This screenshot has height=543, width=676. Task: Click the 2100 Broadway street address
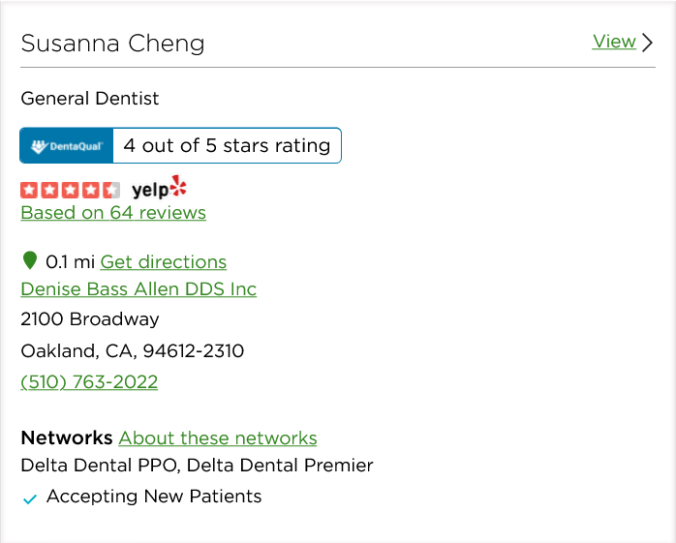coord(90,320)
